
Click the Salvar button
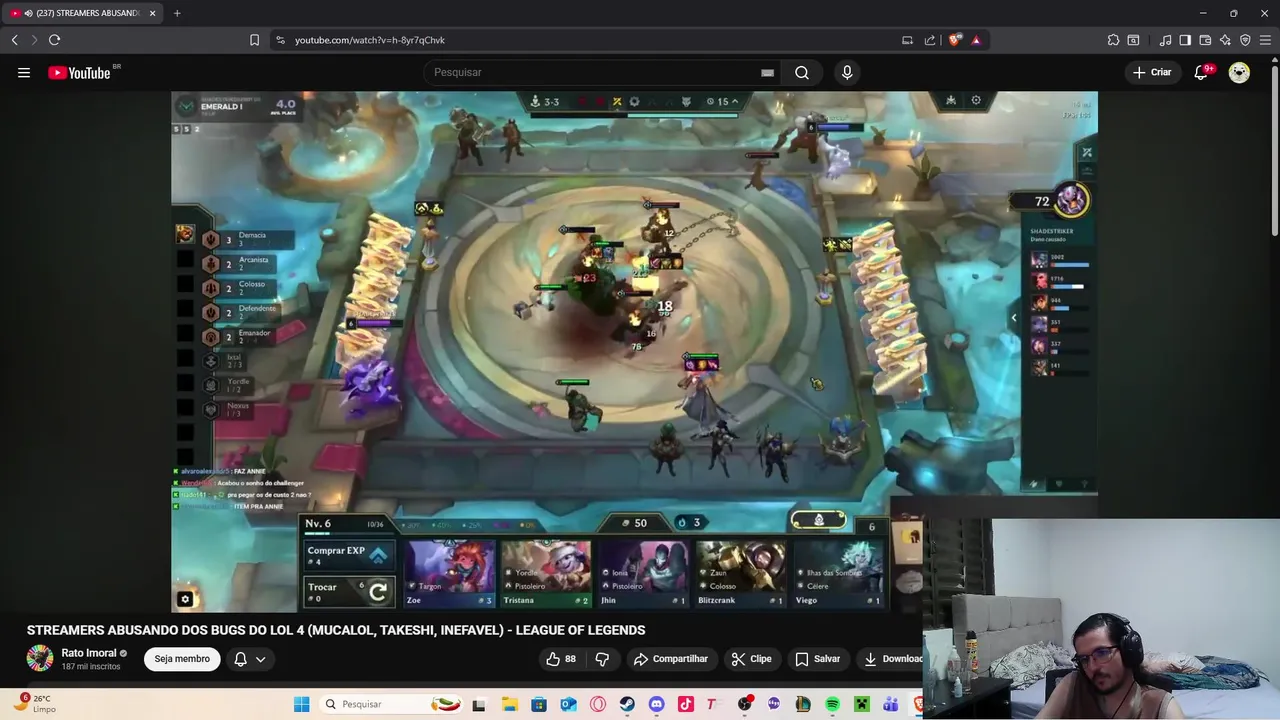[x=817, y=659]
